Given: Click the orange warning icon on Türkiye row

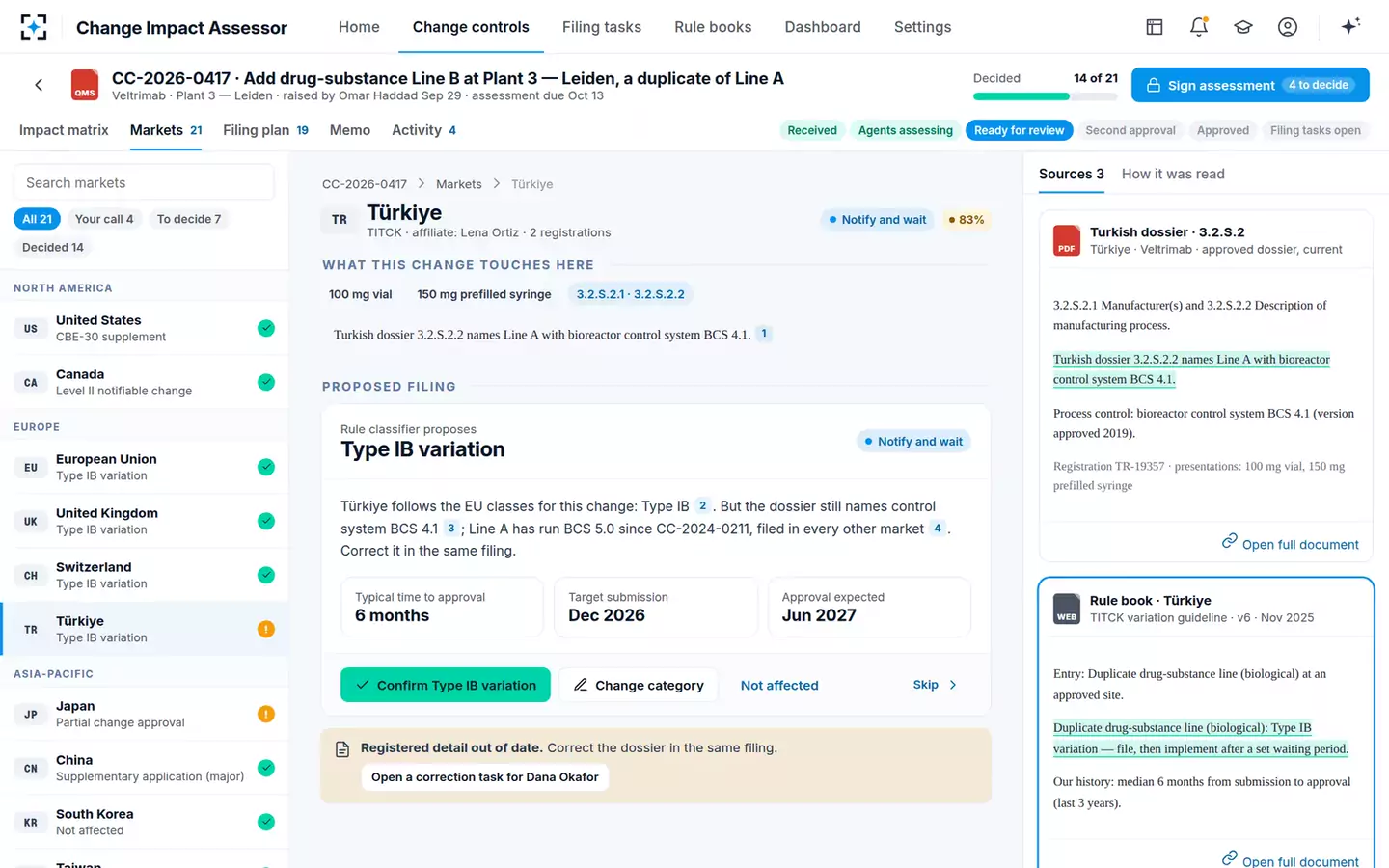Looking at the screenshot, I should (x=266, y=629).
